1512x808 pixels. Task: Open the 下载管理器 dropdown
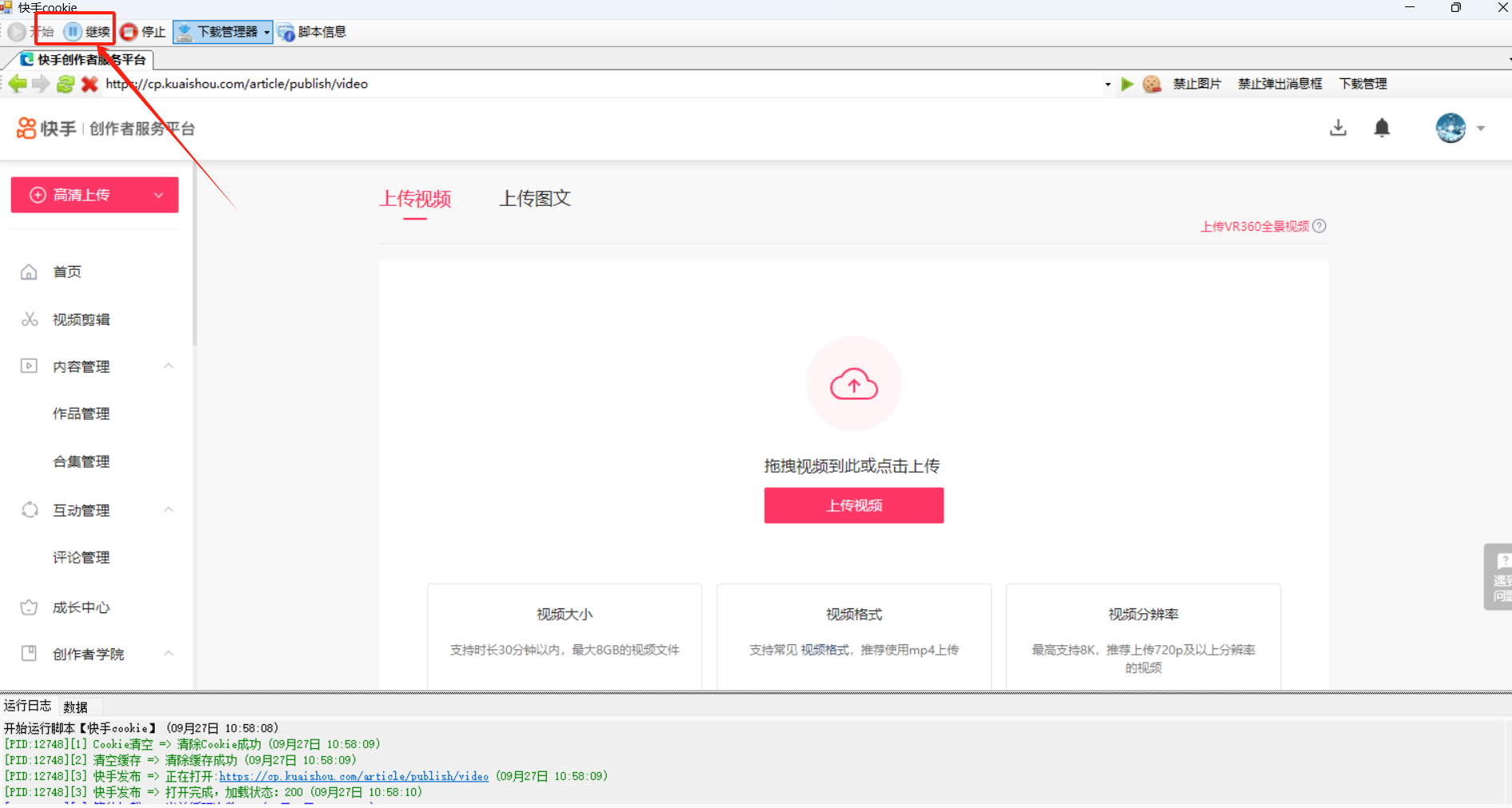tap(267, 32)
